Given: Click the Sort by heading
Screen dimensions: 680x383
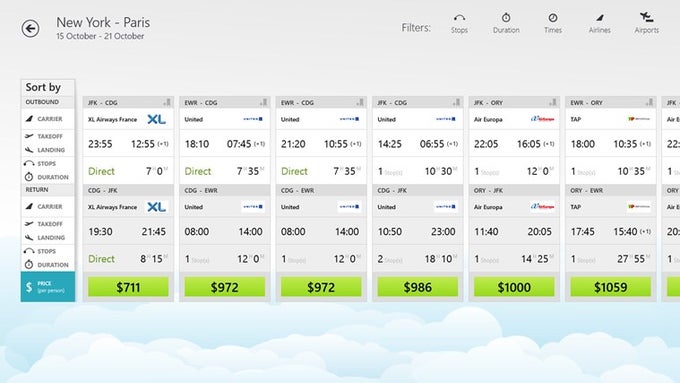Looking at the screenshot, I should [x=43, y=87].
